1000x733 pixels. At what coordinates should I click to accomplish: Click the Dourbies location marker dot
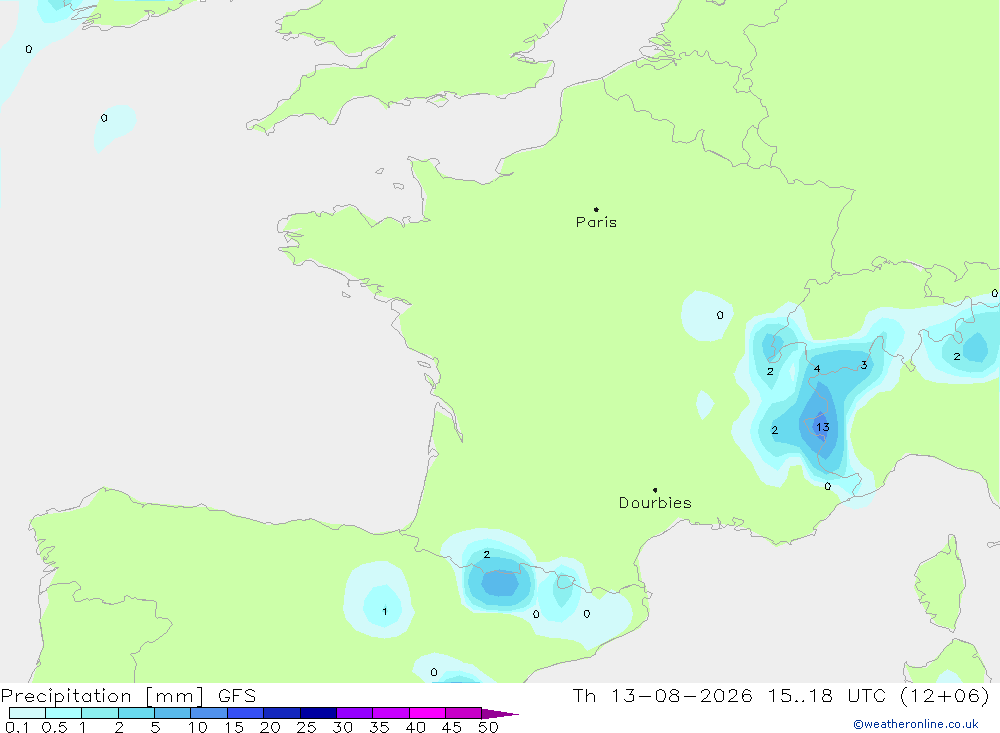pyautogui.click(x=655, y=490)
